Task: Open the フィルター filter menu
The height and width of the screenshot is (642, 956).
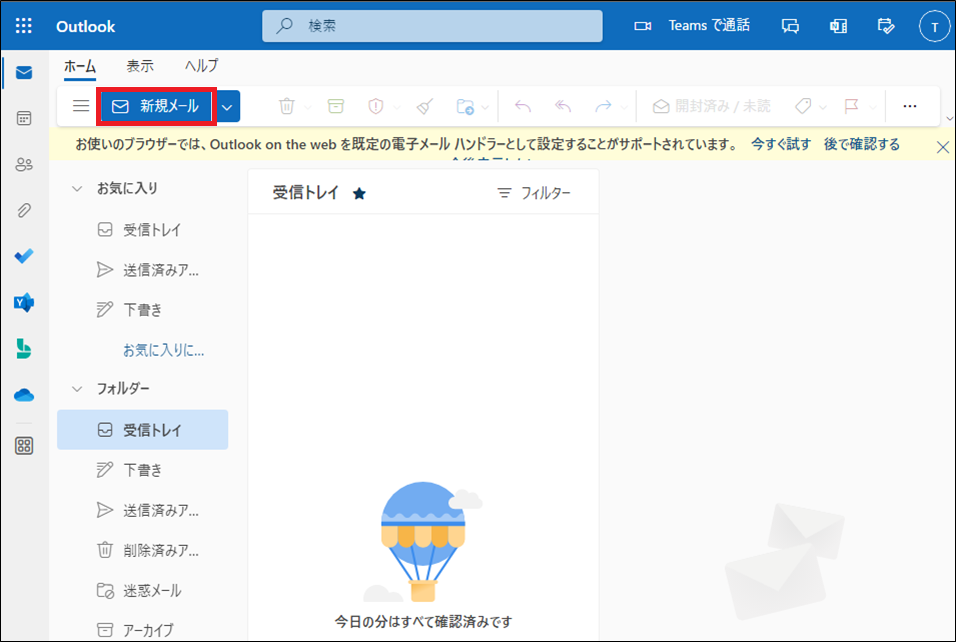Action: click(x=534, y=193)
